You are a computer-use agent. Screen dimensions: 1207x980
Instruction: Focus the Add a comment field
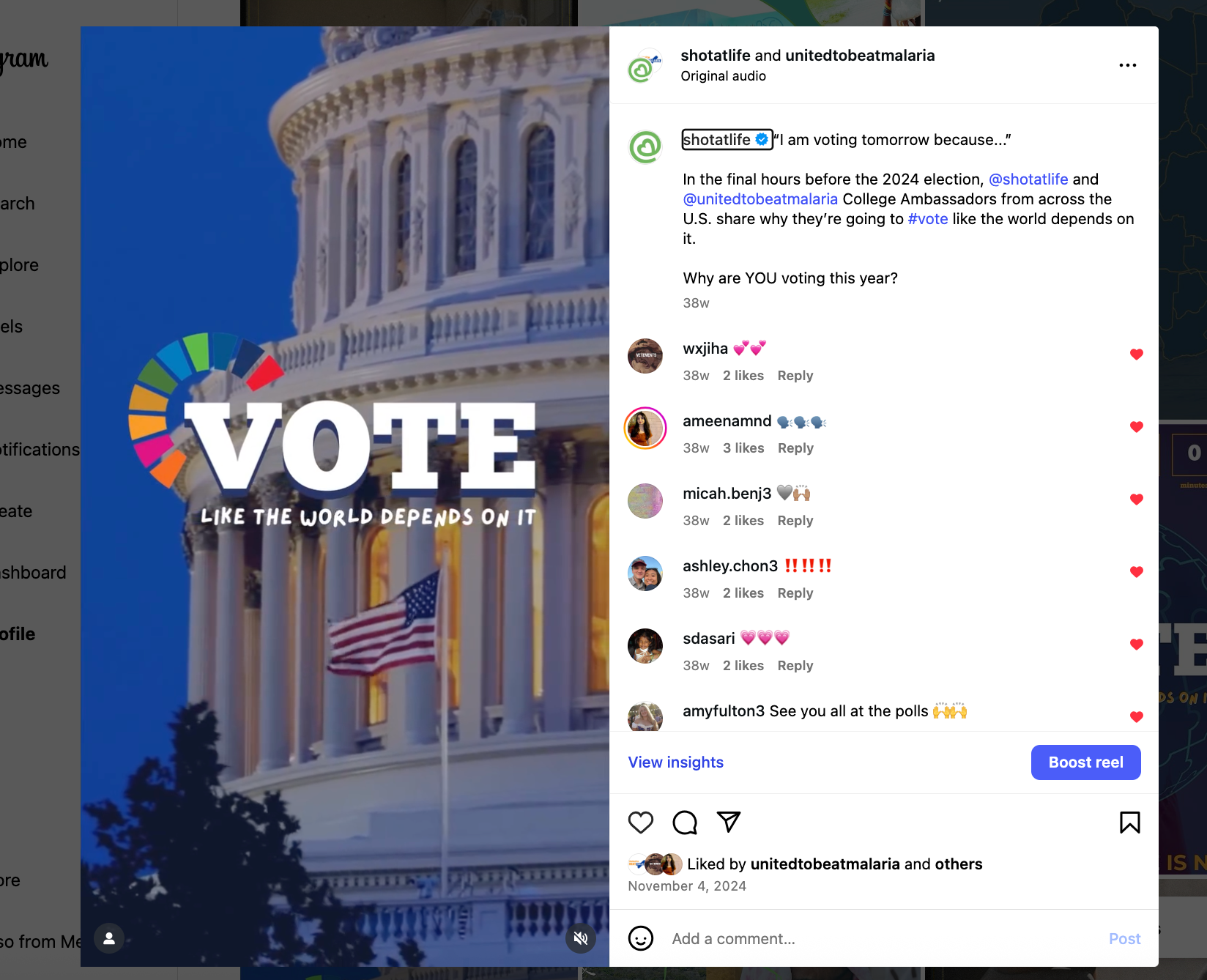(883, 939)
